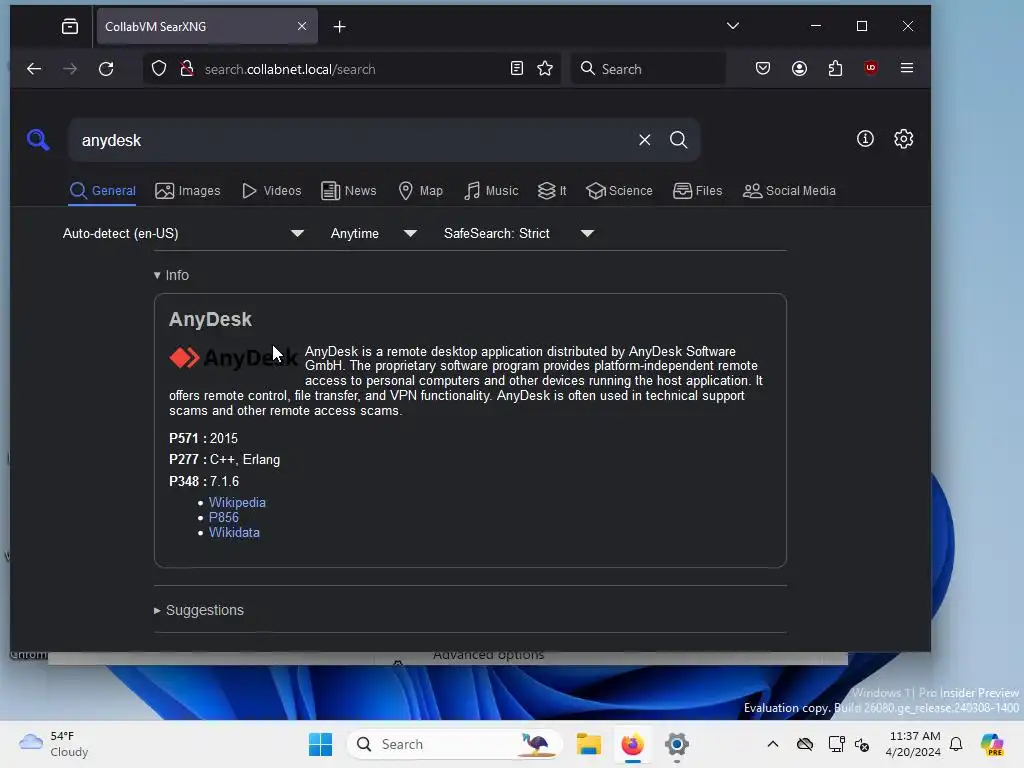Submit search with magnifier button

pyautogui.click(x=679, y=140)
